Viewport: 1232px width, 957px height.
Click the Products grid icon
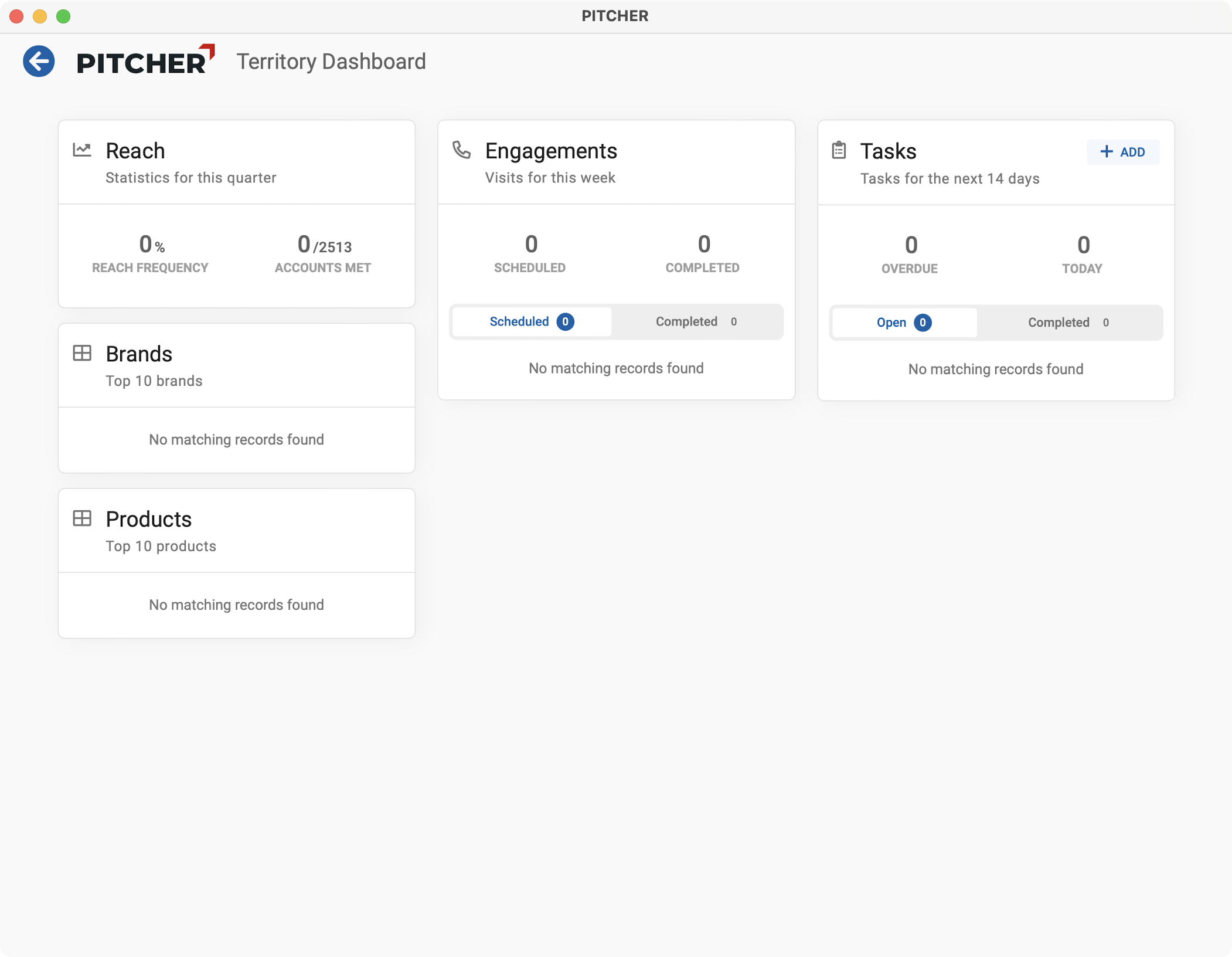[82, 518]
